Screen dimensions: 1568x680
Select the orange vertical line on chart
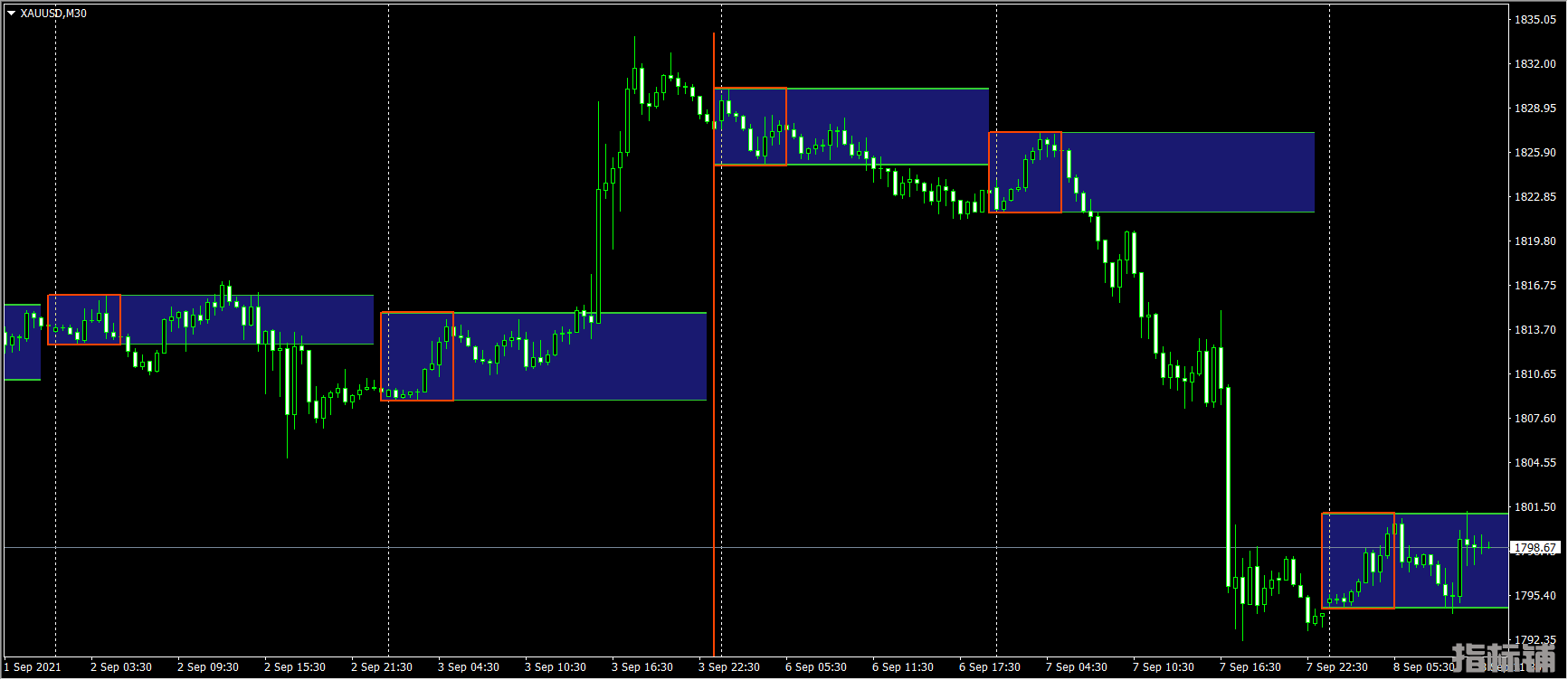(x=714, y=362)
